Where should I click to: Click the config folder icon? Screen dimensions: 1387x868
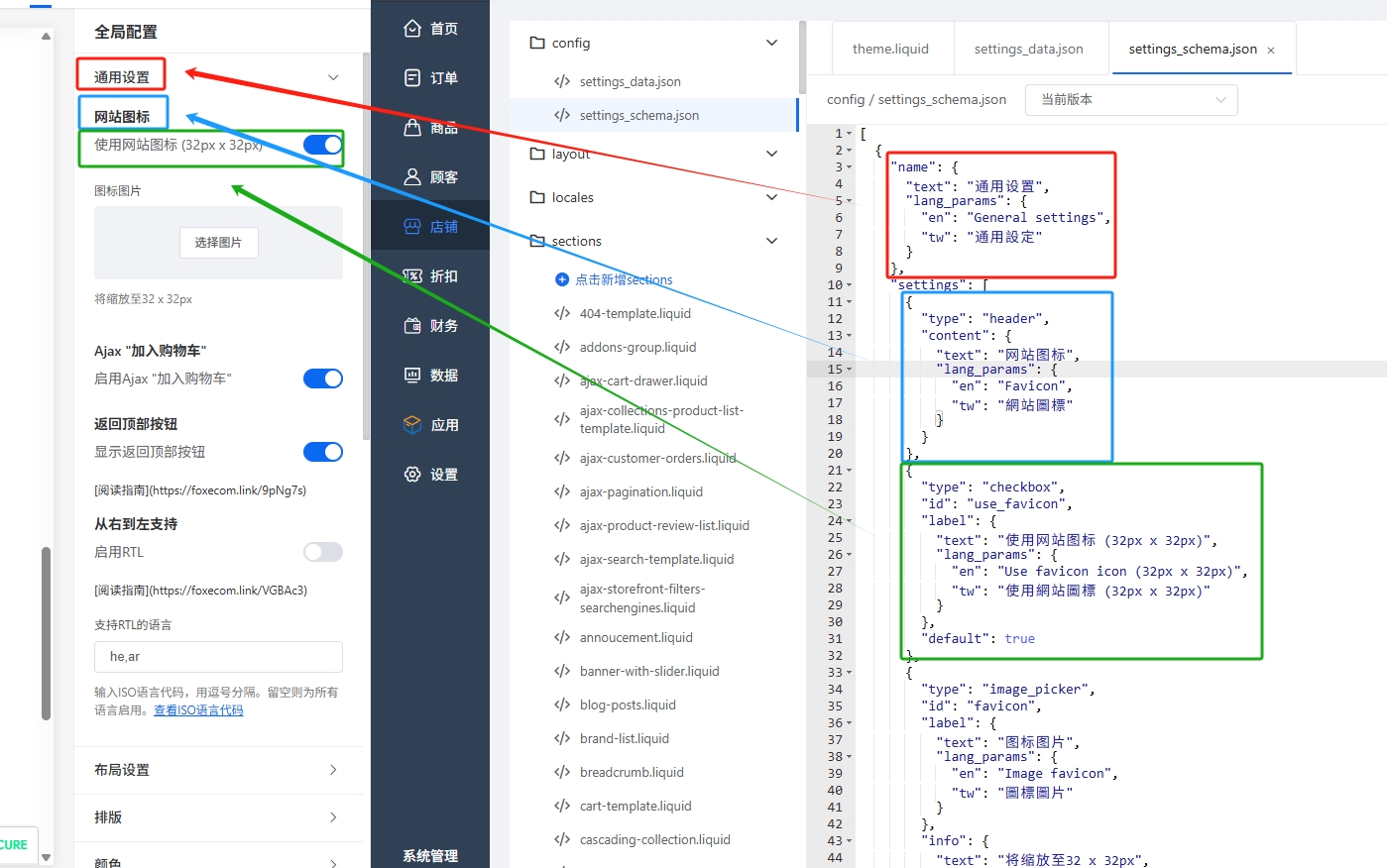[x=537, y=43]
